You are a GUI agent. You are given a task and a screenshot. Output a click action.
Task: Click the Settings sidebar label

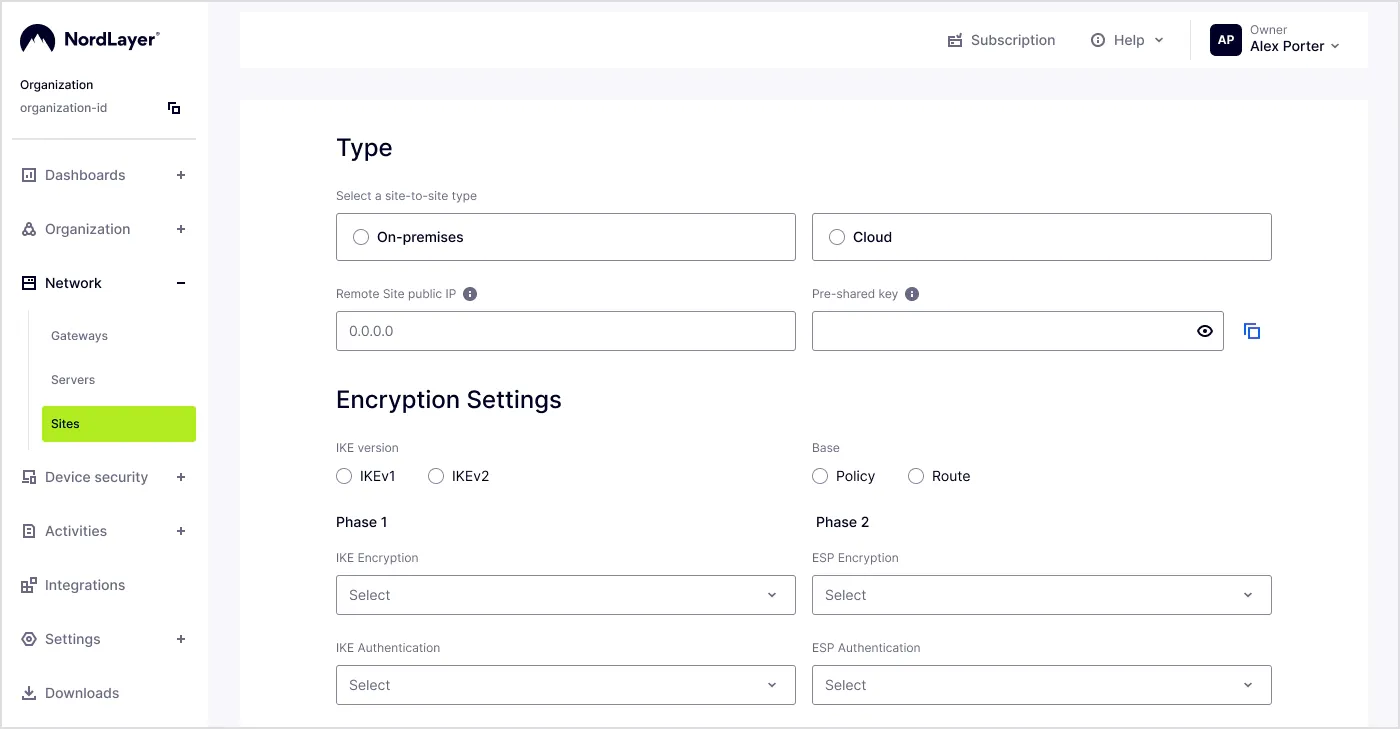click(x=73, y=639)
